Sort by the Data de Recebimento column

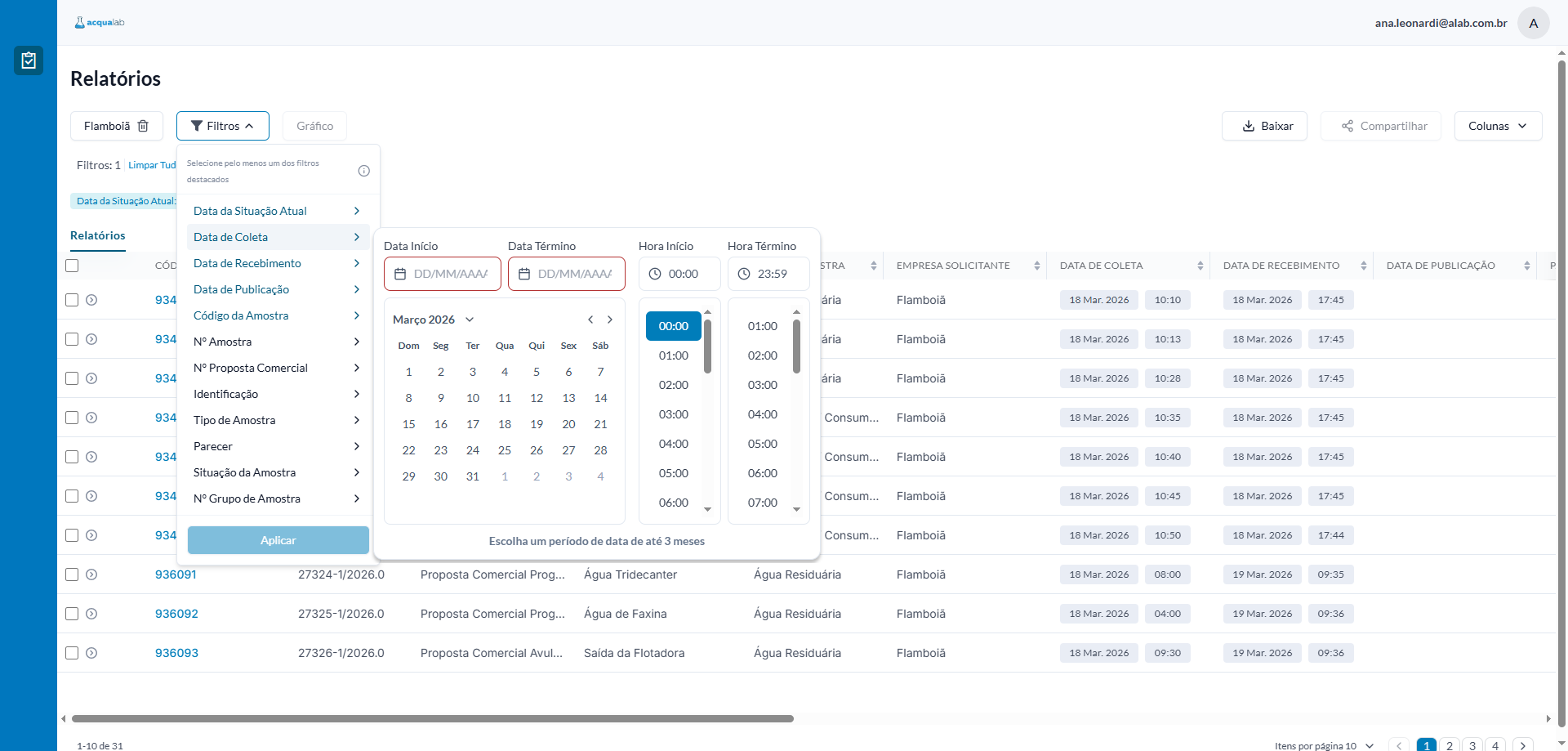tap(1363, 266)
